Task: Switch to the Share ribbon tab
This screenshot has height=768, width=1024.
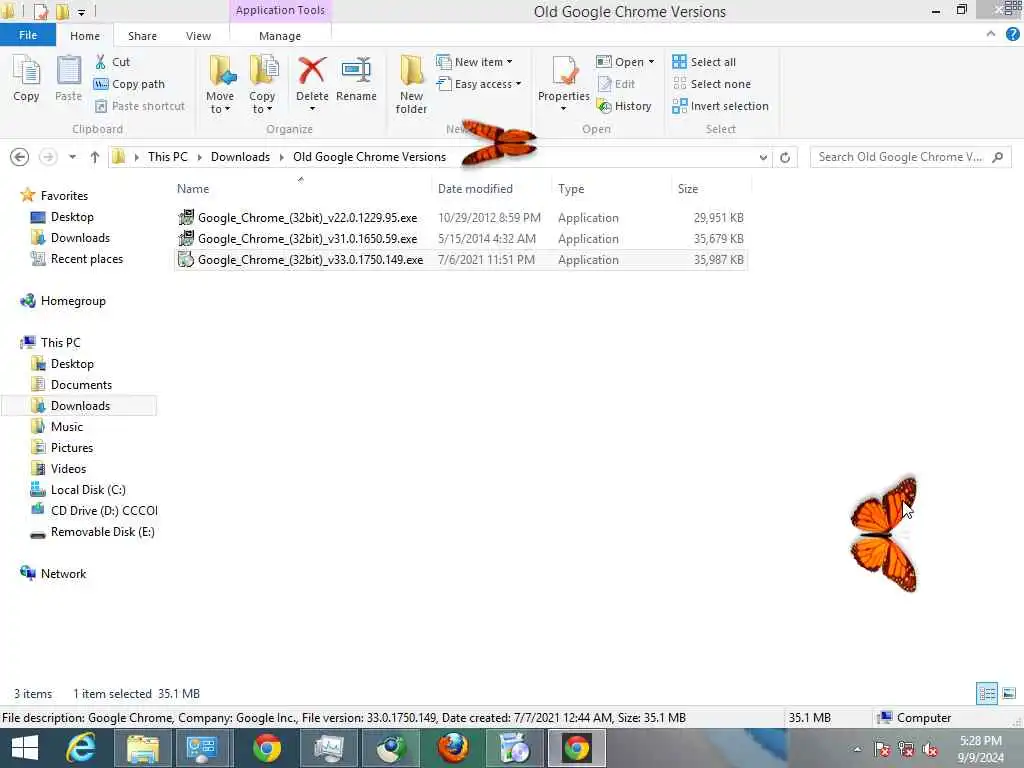Action: (x=142, y=36)
